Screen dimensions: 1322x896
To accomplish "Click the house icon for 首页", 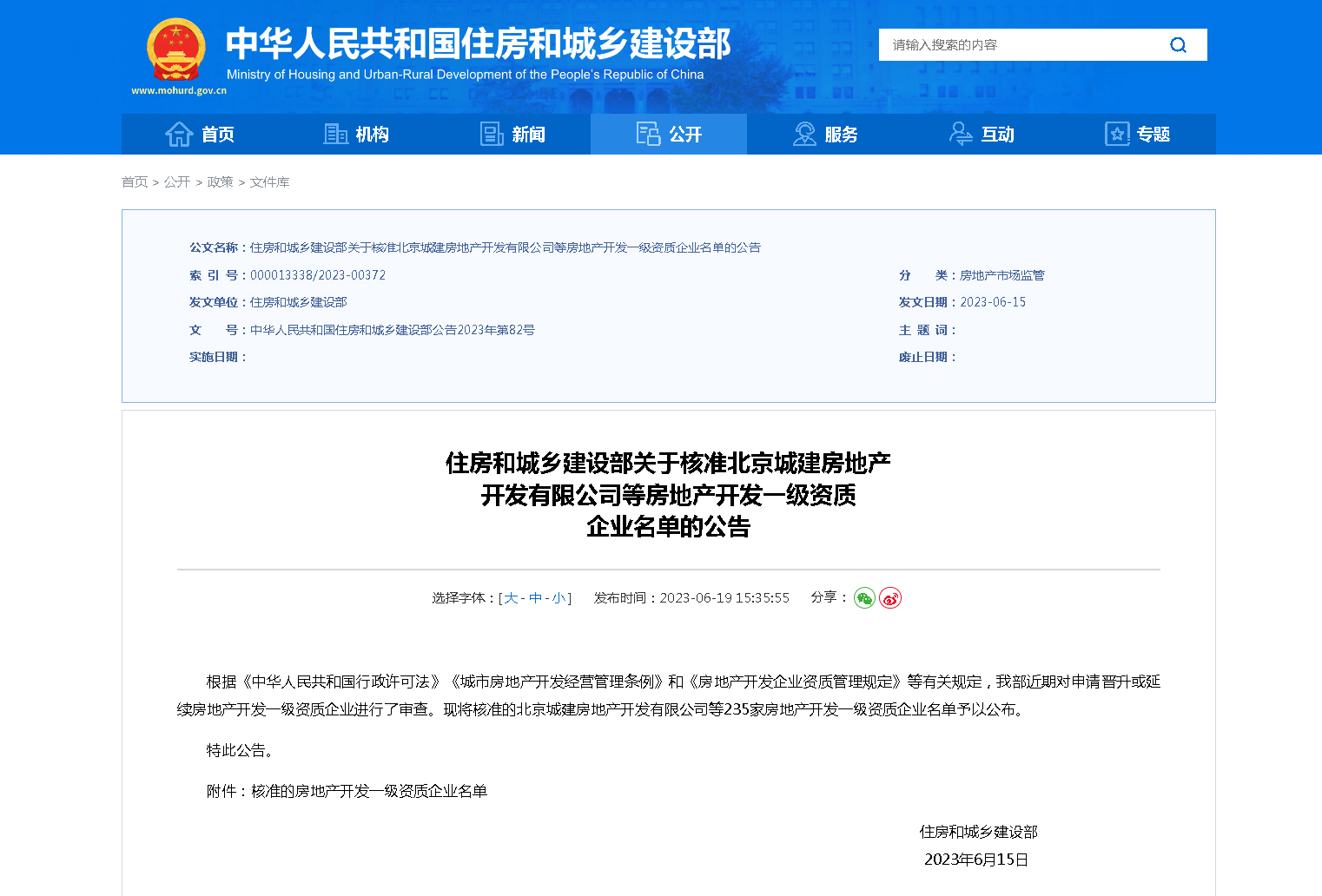I will click(x=179, y=135).
